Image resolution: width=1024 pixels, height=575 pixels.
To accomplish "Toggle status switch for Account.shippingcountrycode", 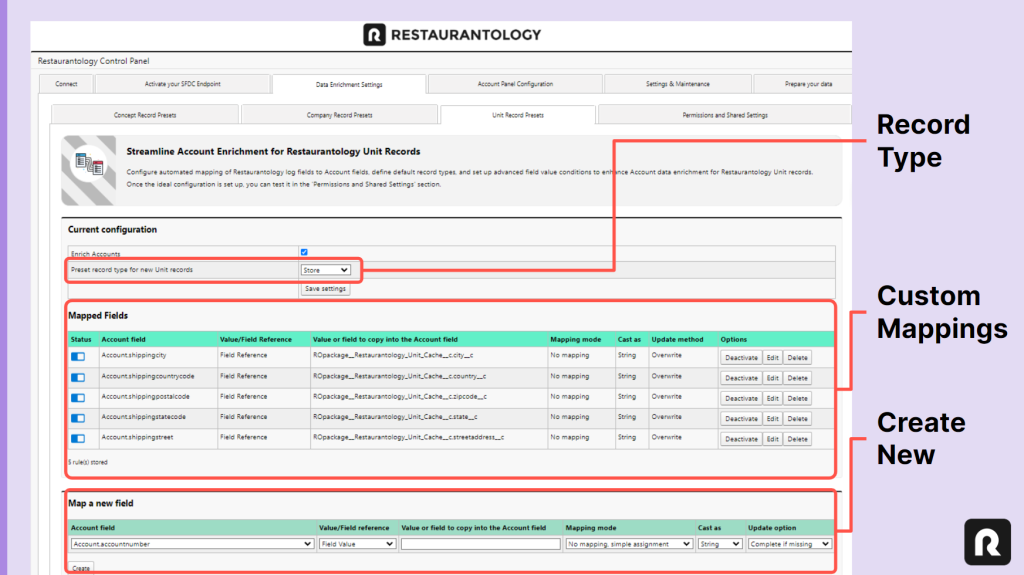I will pyautogui.click(x=78, y=378).
